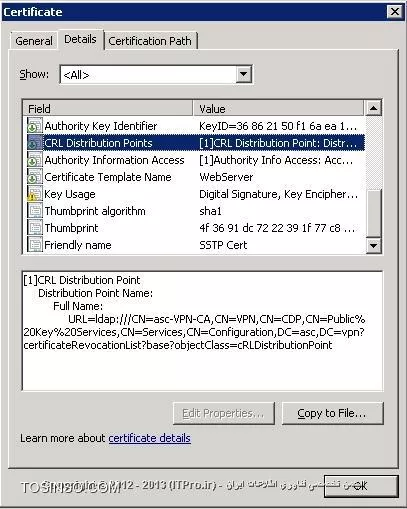The image size is (407, 509).
Task: Switch to the Certification Path tab
Action: (x=151, y=41)
